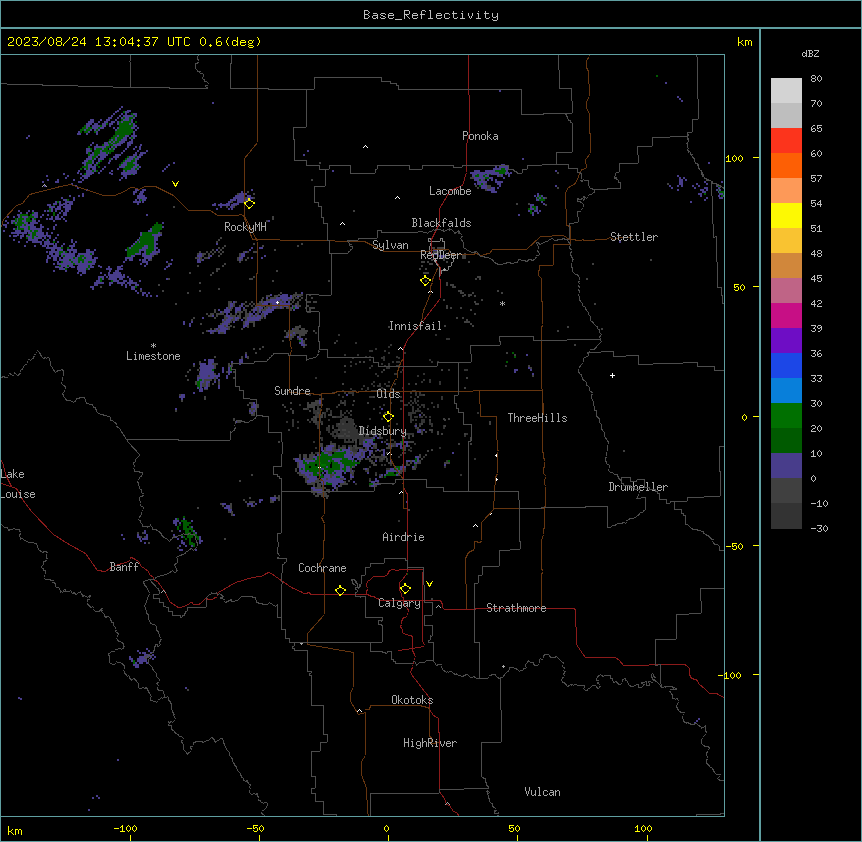Click the Cochrane label

[322, 568]
